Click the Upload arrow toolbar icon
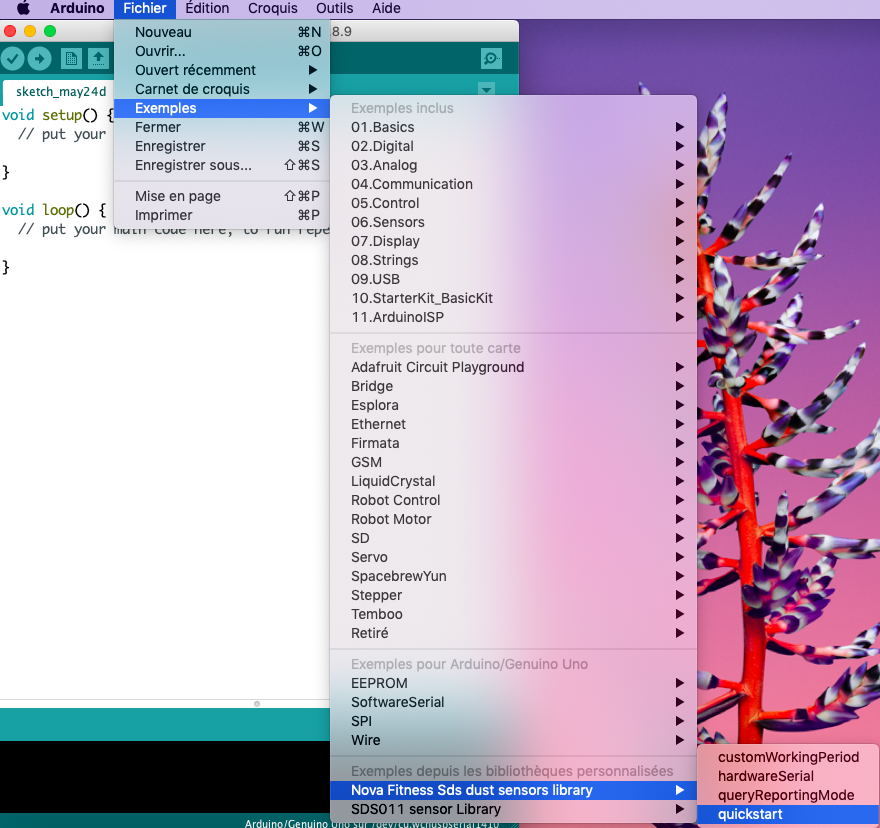880x828 pixels. (x=39, y=58)
